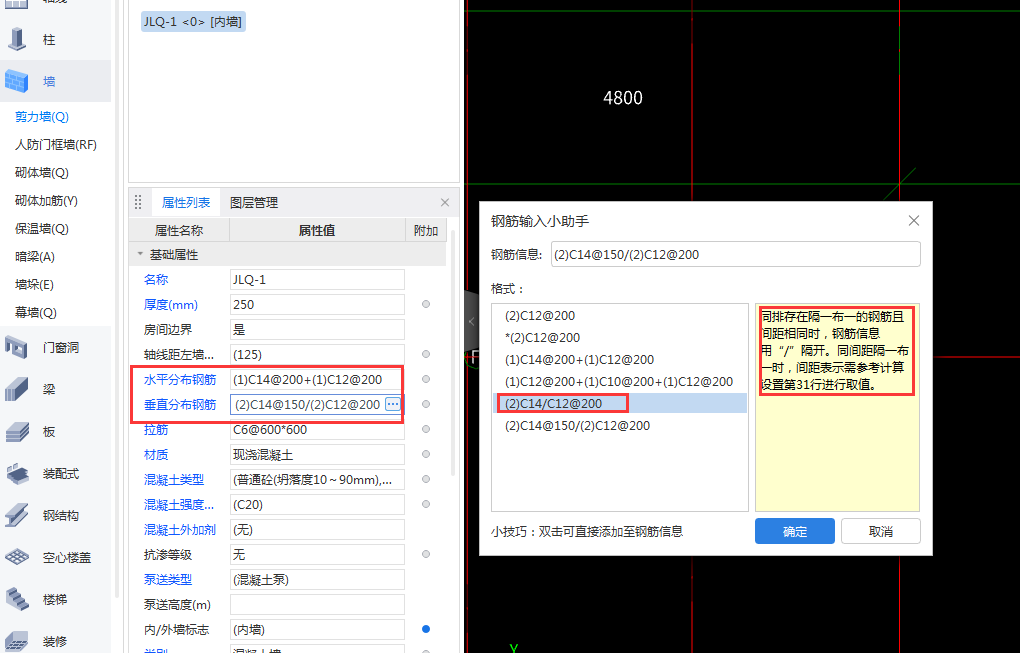The width and height of the screenshot is (1020, 653).
Task: Select 砌体墙(Q) component type
Action: (x=42, y=172)
